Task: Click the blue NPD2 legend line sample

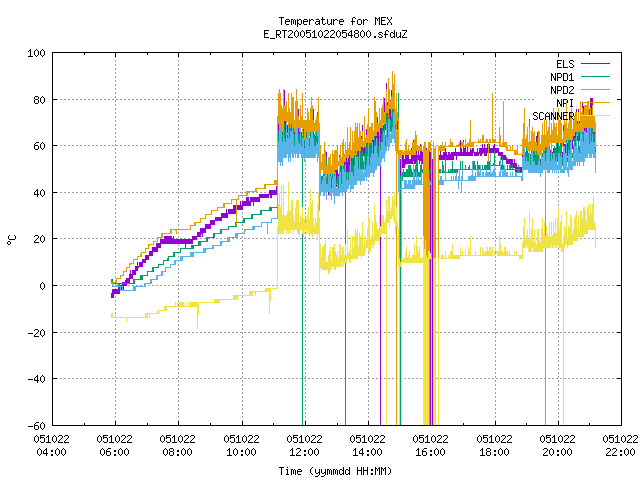Action: click(595, 89)
